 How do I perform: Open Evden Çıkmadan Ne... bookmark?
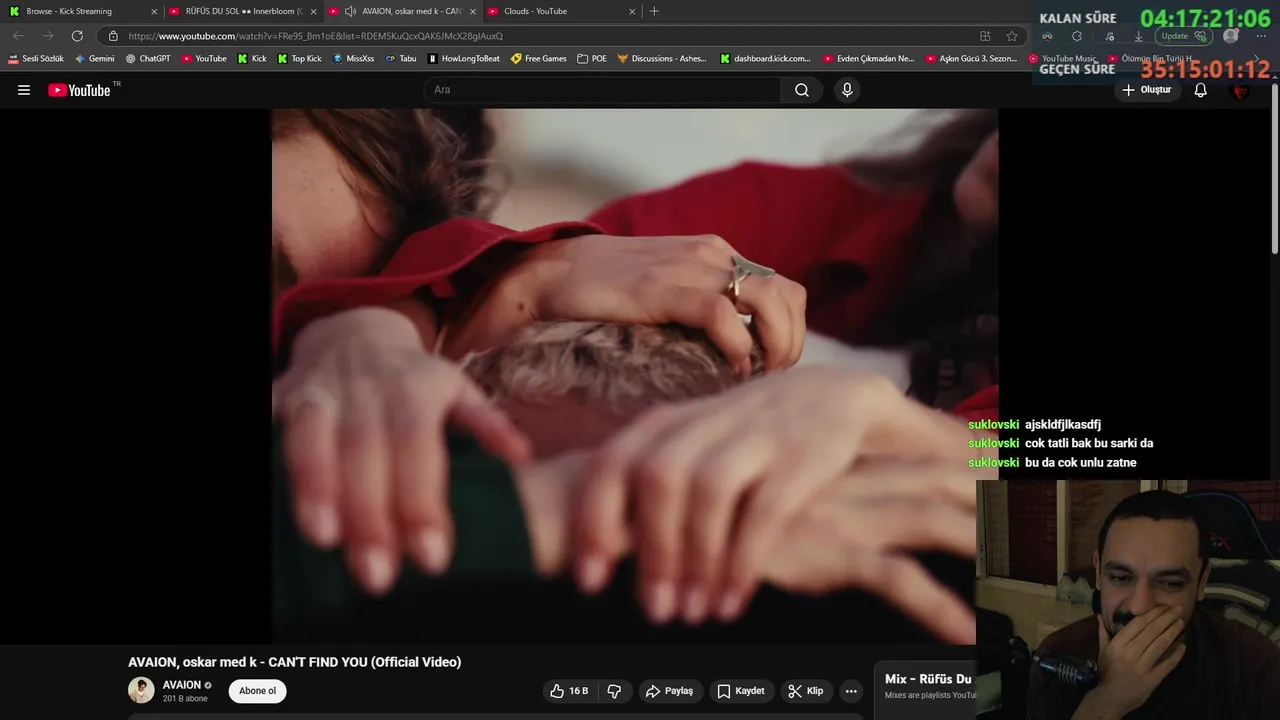click(x=869, y=59)
